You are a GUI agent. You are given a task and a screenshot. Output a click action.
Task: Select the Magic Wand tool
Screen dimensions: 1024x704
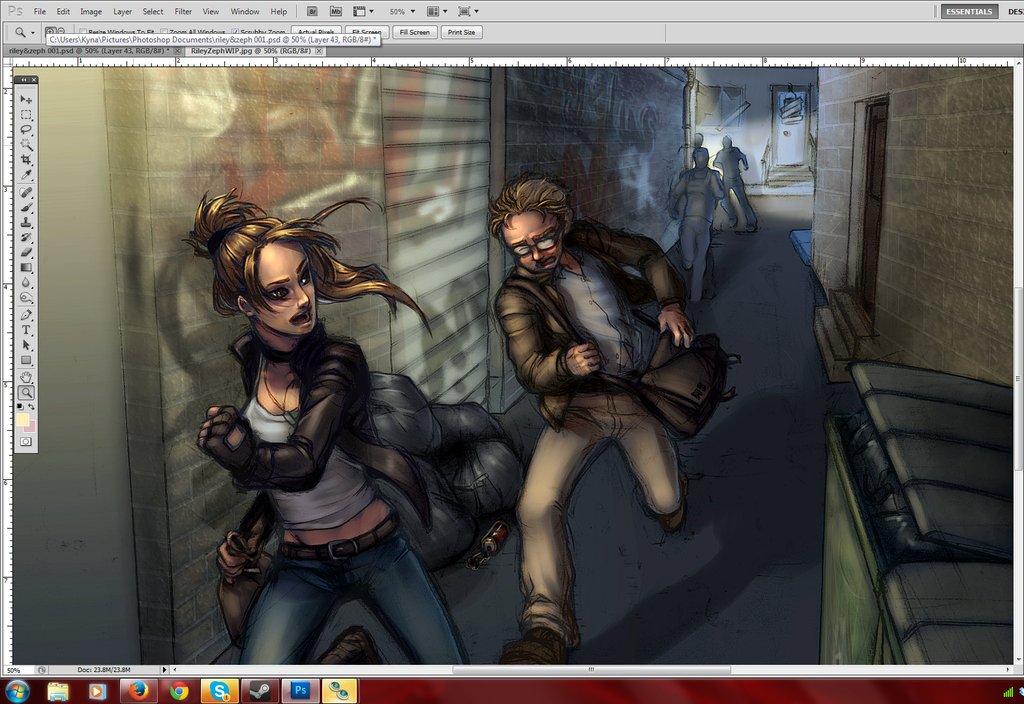(26, 144)
